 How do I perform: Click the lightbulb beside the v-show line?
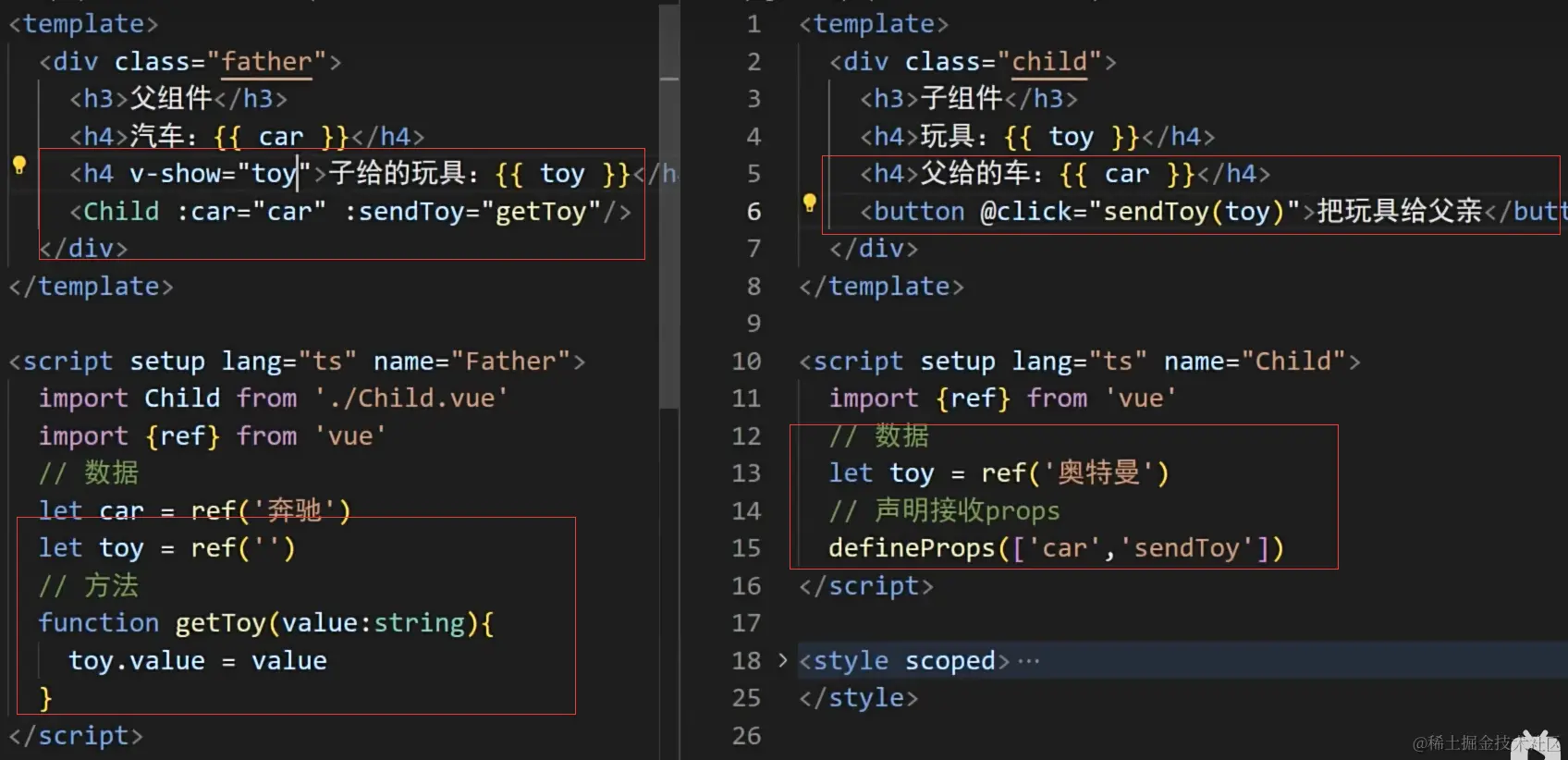[18, 166]
